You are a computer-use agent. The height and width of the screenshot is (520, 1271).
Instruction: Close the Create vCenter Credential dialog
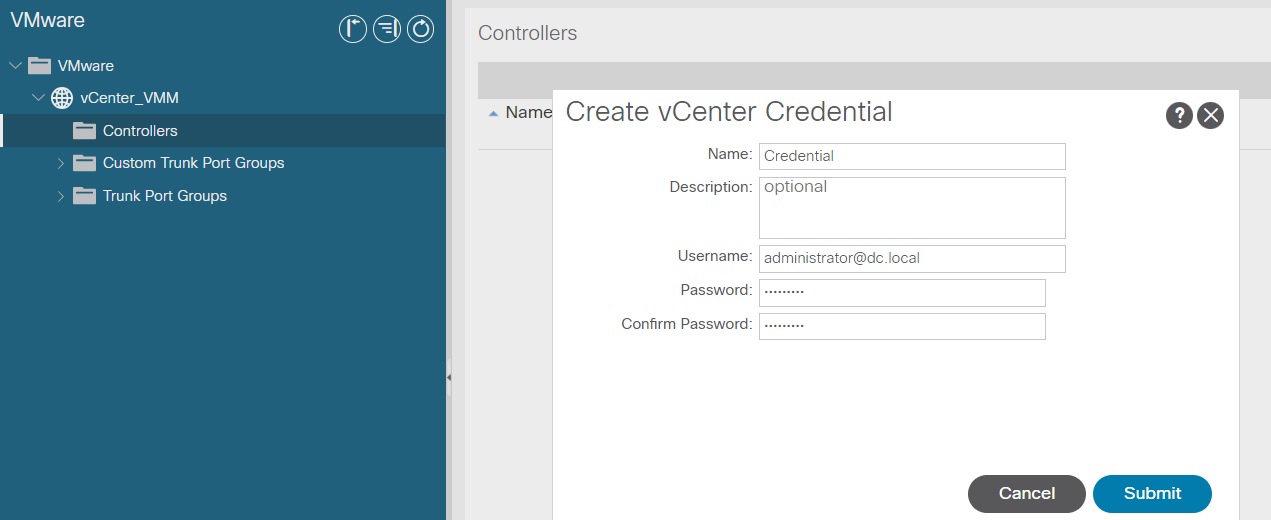pos(1211,115)
